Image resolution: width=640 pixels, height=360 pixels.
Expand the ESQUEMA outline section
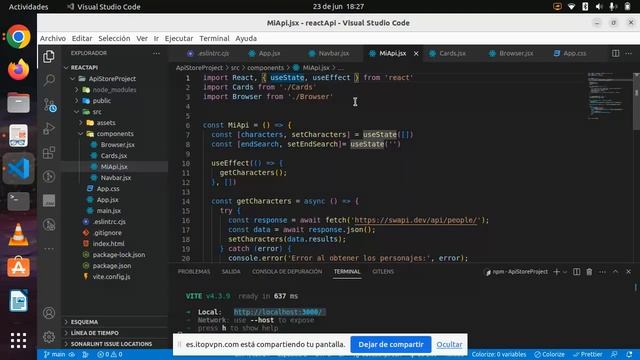tap(114, 322)
